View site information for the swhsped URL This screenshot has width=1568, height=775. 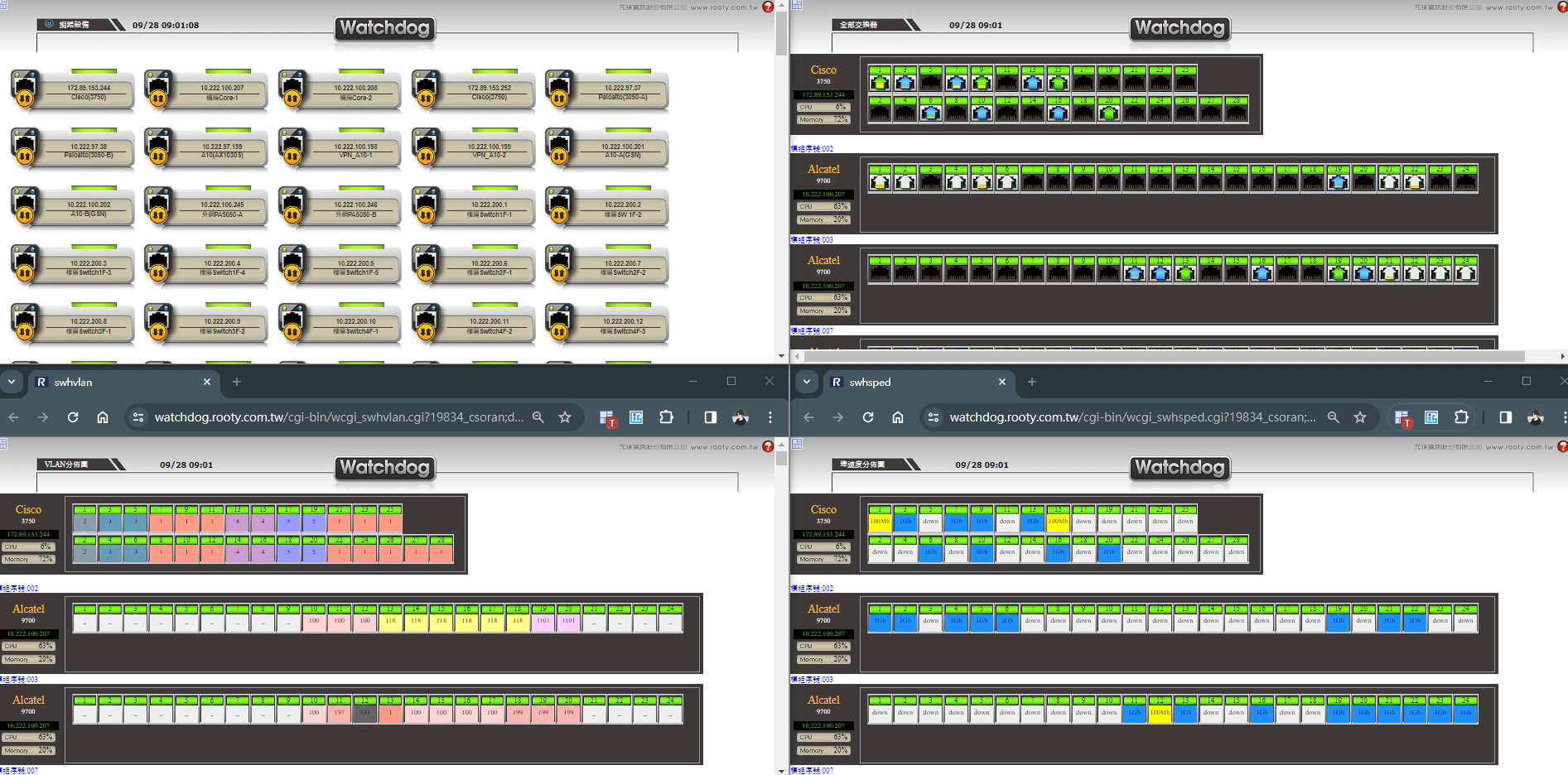pyautogui.click(x=934, y=417)
